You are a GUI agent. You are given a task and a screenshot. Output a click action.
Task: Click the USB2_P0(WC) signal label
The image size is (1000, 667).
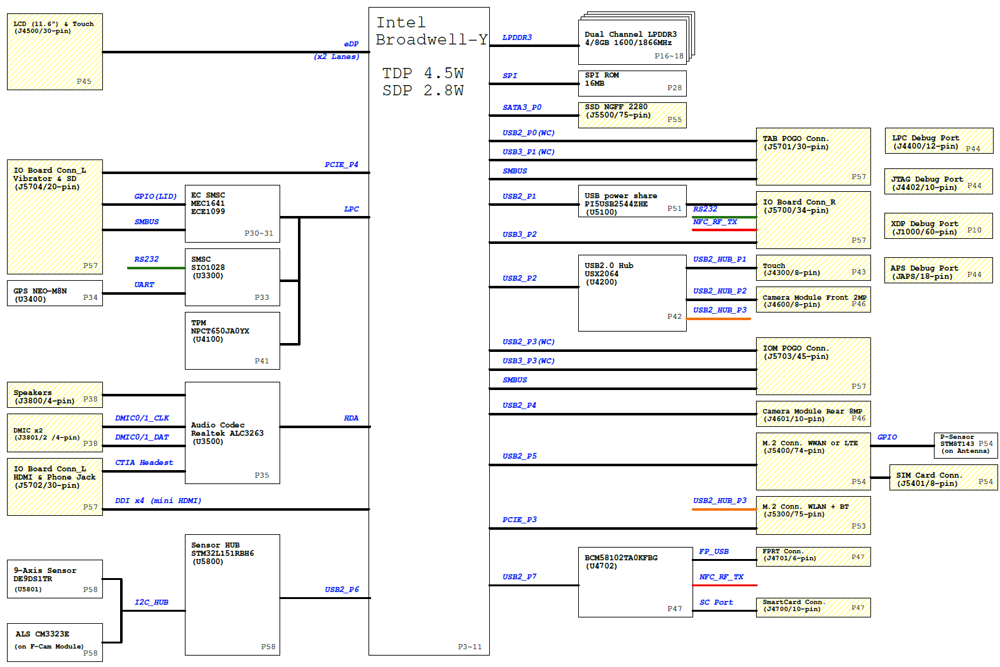pos(529,133)
